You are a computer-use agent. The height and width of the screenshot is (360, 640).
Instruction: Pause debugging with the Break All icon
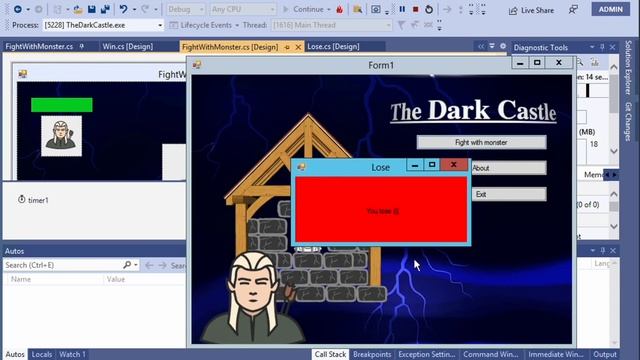(x=402, y=9)
